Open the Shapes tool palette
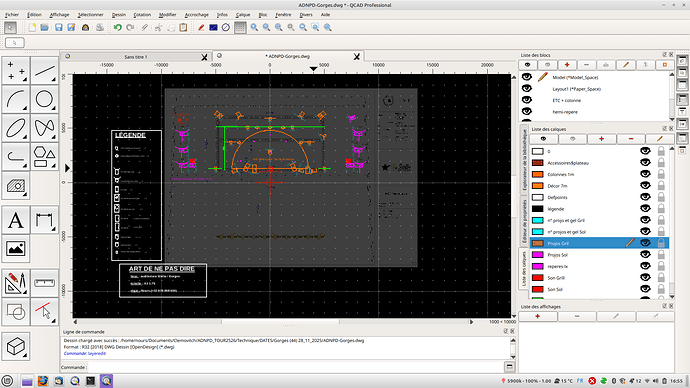This screenshot has height=388, width=690. pos(44,157)
